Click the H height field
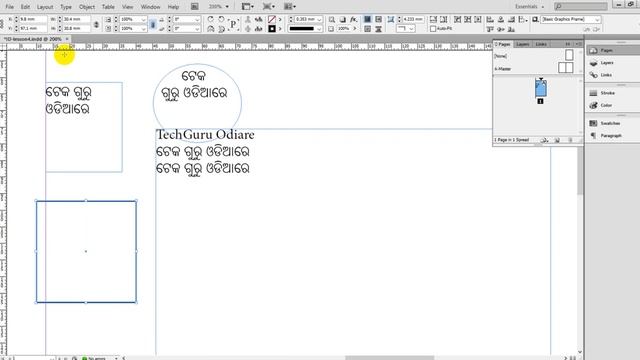Viewport: 640px width, 360px height. pyautogui.click(x=76, y=28)
